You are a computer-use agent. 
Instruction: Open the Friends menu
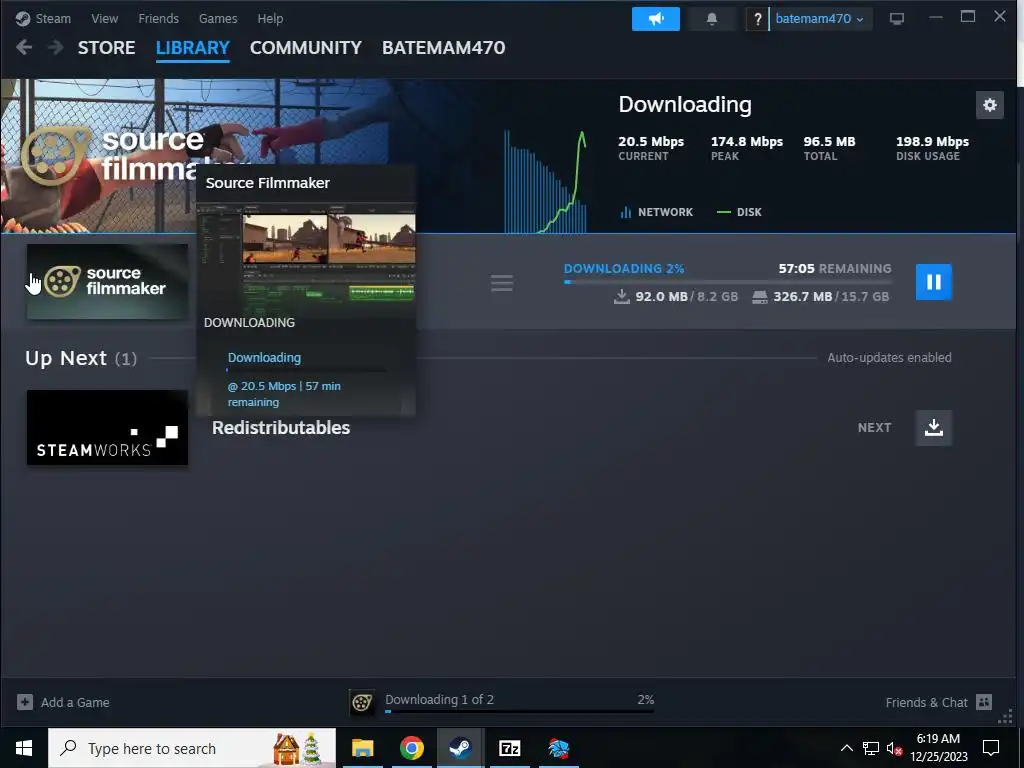pos(158,18)
